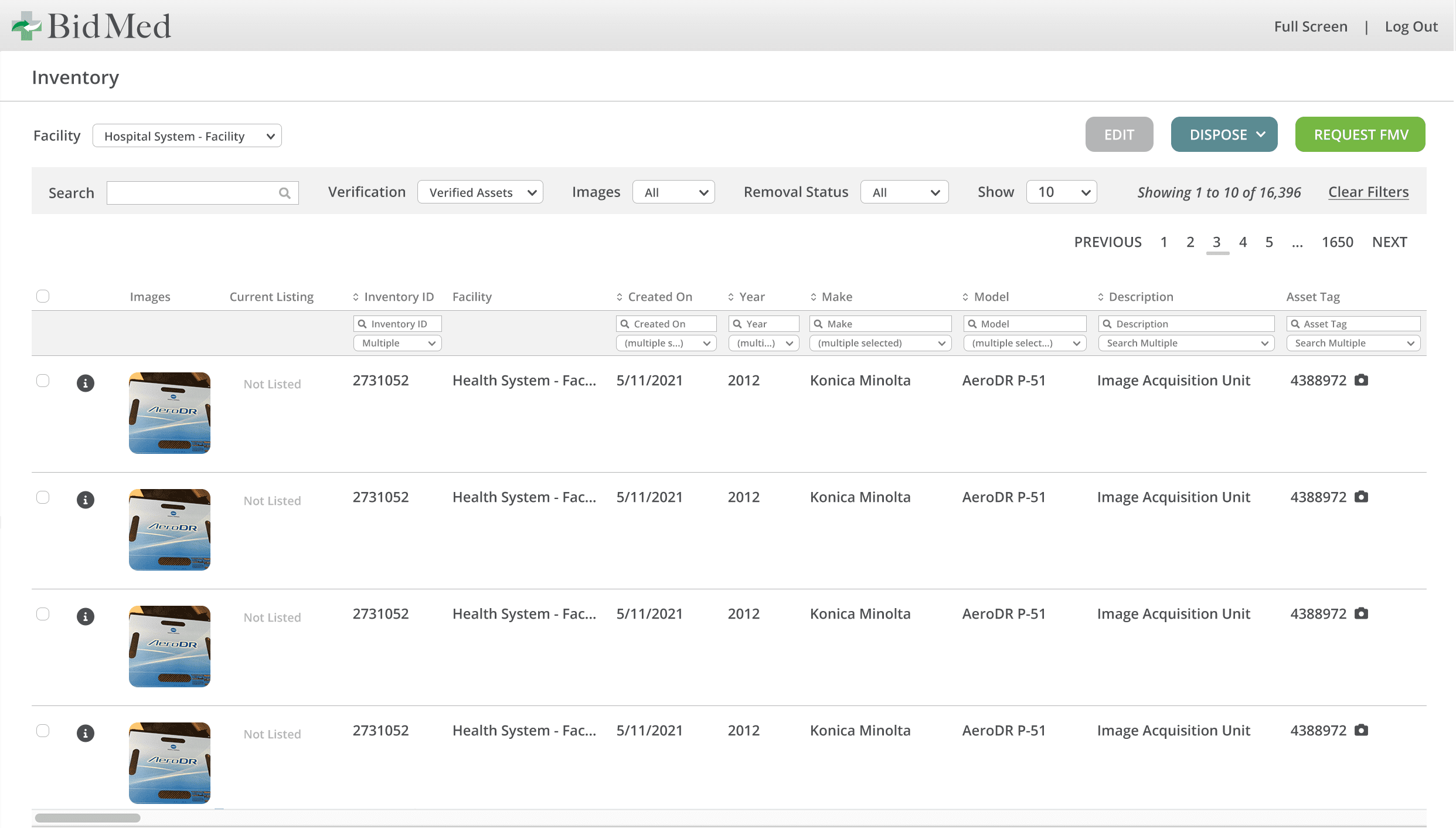This screenshot has height=828, width=1456.
Task: Open Created On multiple filter dropdown
Action: 666,343
